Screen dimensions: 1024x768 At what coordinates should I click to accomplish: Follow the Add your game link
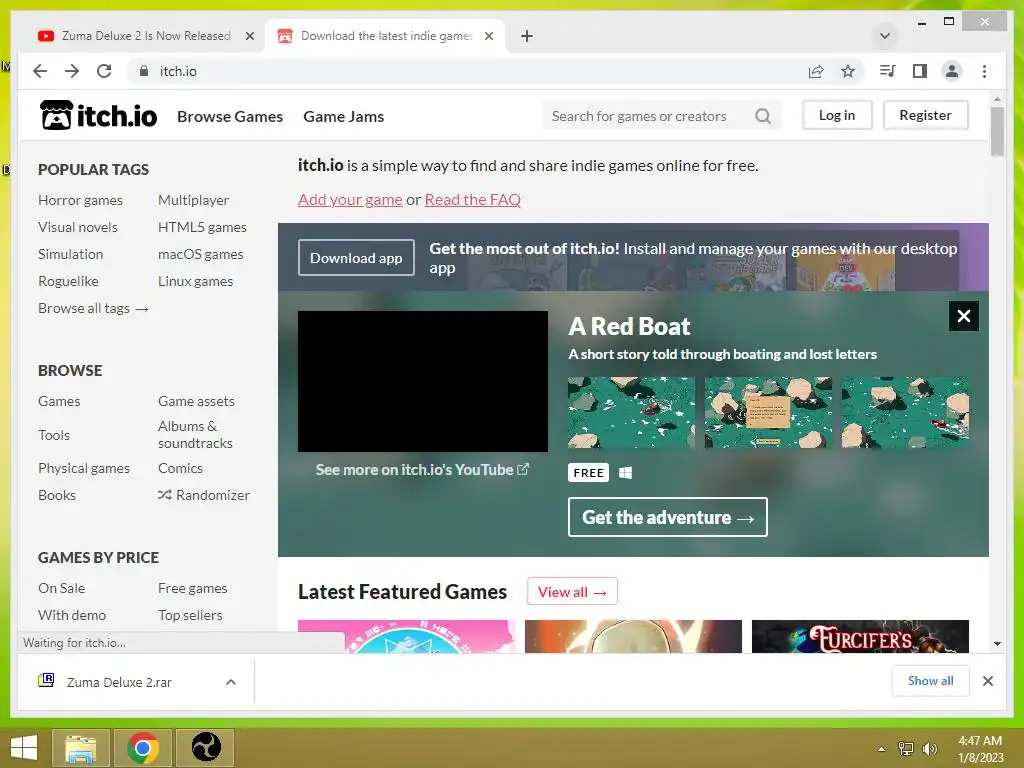point(350,200)
